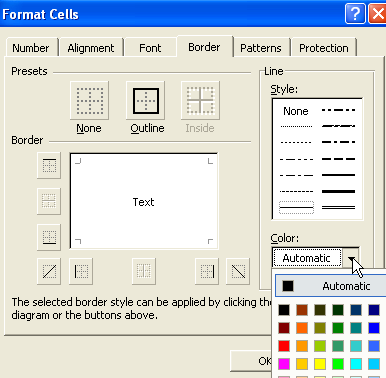Open the Help question mark button

(355, 14)
